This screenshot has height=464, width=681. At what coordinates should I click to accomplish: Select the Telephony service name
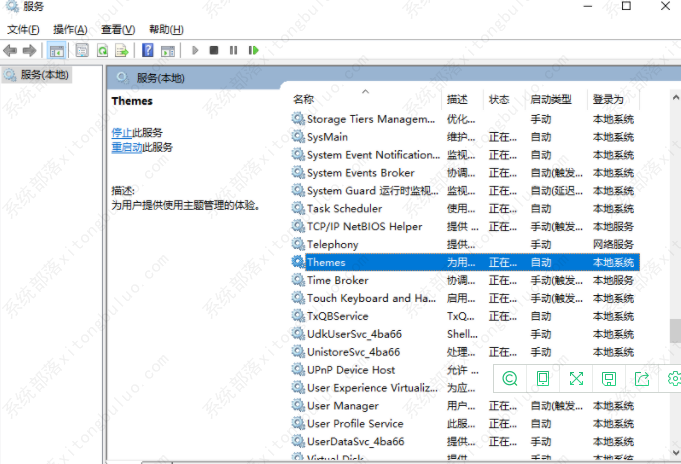pos(332,244)
